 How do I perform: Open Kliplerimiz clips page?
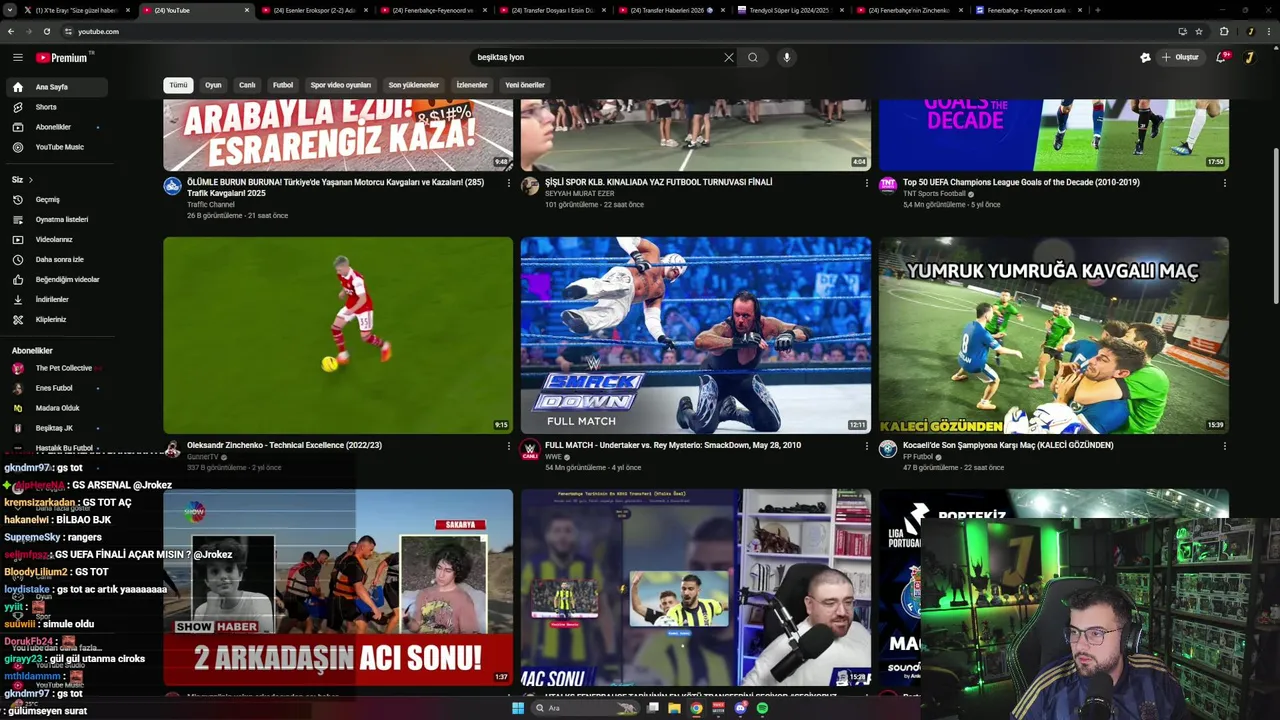coord(57,319)
